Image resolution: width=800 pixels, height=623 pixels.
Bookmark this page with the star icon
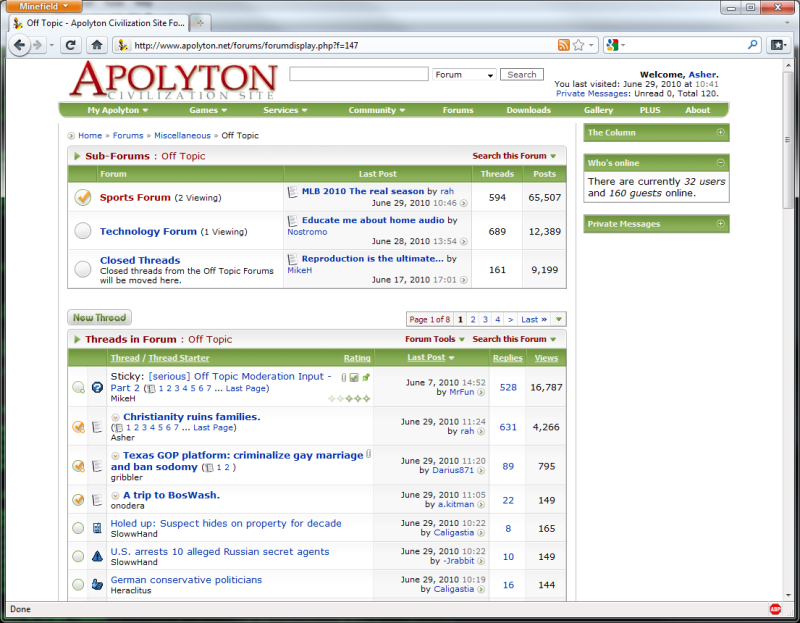click(579, 45)
